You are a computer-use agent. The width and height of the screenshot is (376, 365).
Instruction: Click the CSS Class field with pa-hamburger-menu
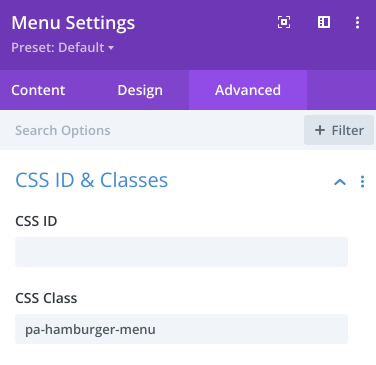181,329
